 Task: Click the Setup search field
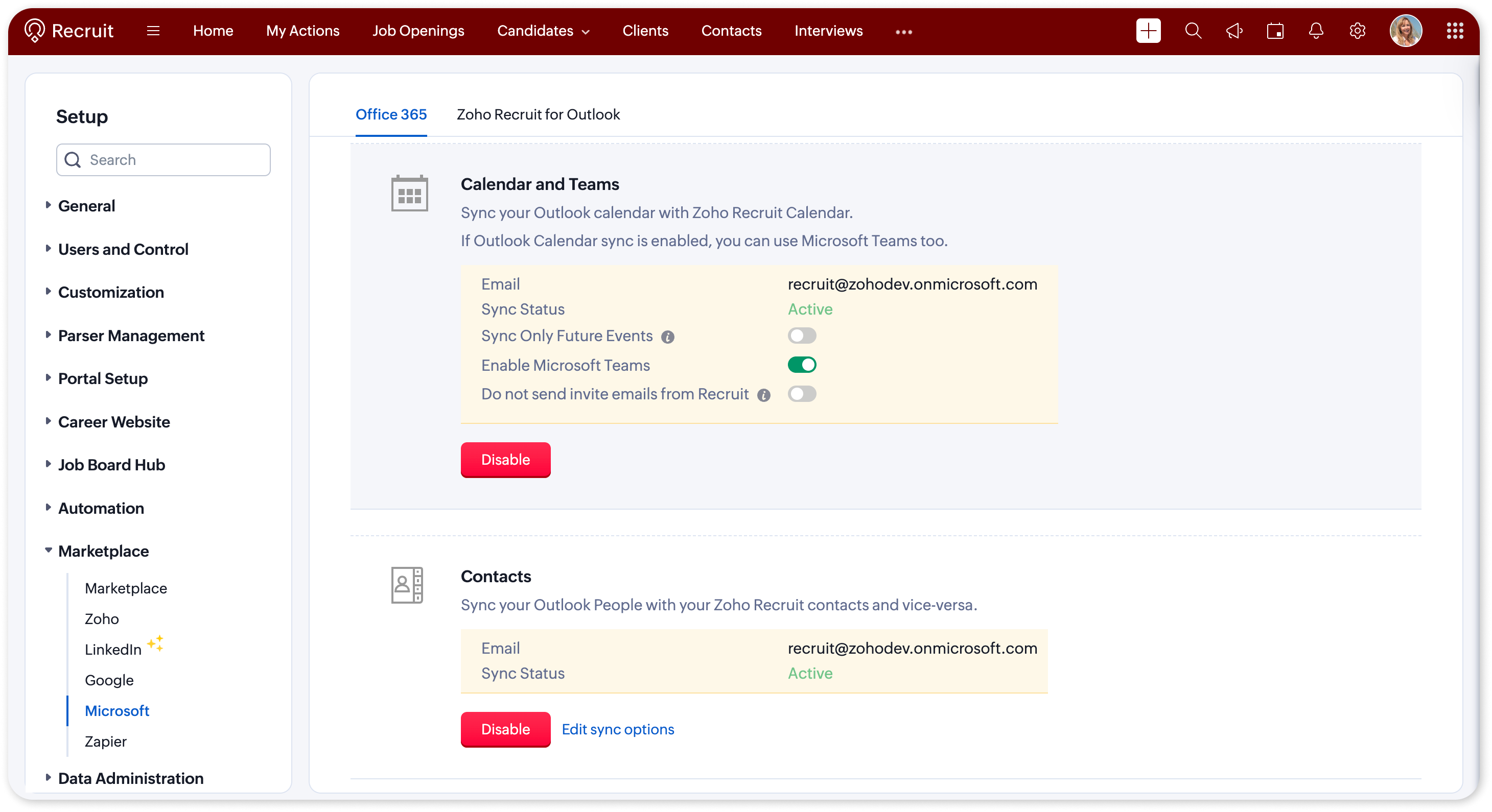coord(164,160)
